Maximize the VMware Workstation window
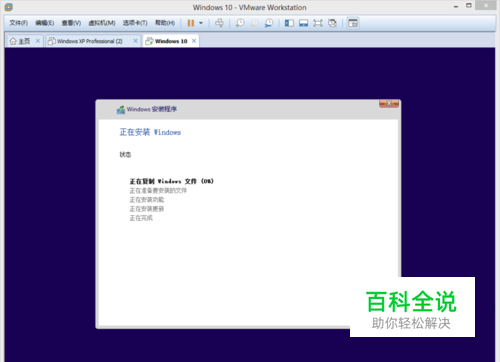Screen dimensions: 500x362 coord(469,6)
